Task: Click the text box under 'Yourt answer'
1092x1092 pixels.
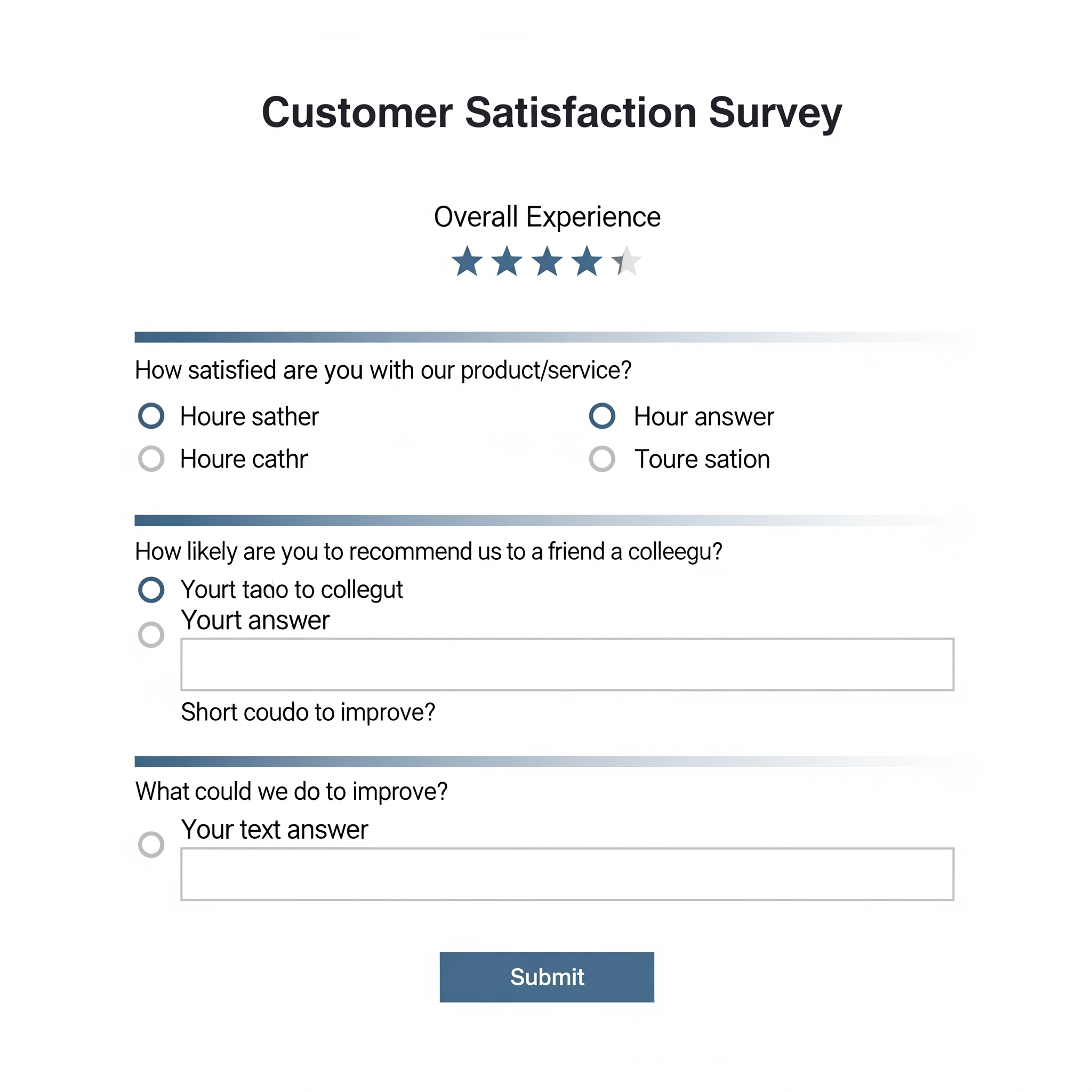Action: pos(567,665)
